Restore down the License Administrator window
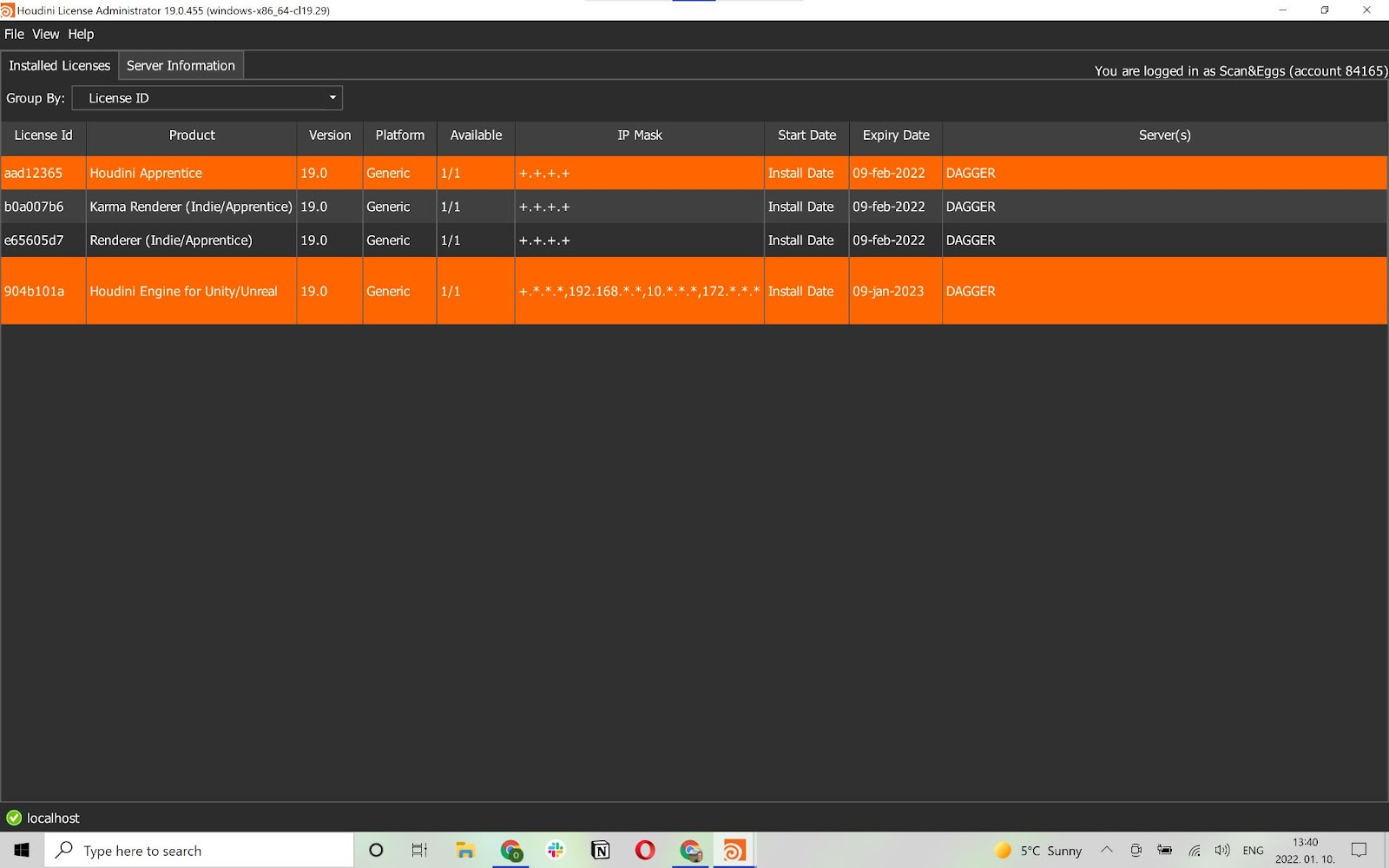 pyautogui.click(x=1325, y=10)
